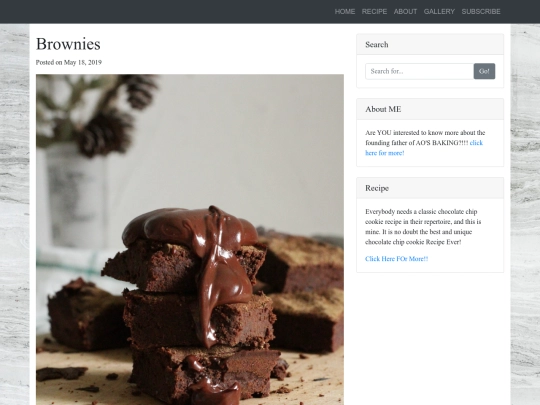The width and height of the screenshot is (540, 405).
Task: Click the 'Posted on May 18, 2019' text
Action: (69, 62)
